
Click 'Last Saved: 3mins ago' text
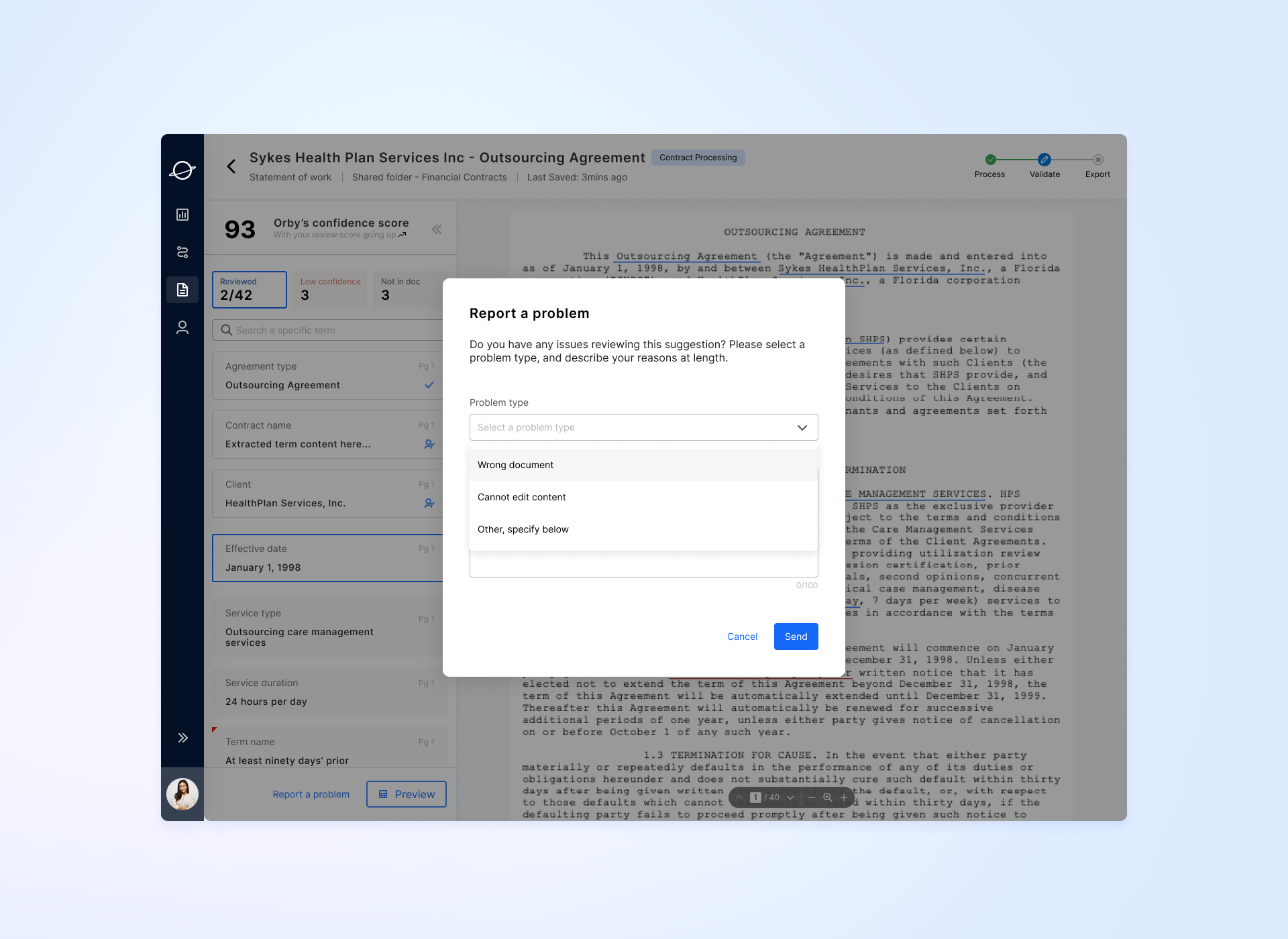(577, 177)
